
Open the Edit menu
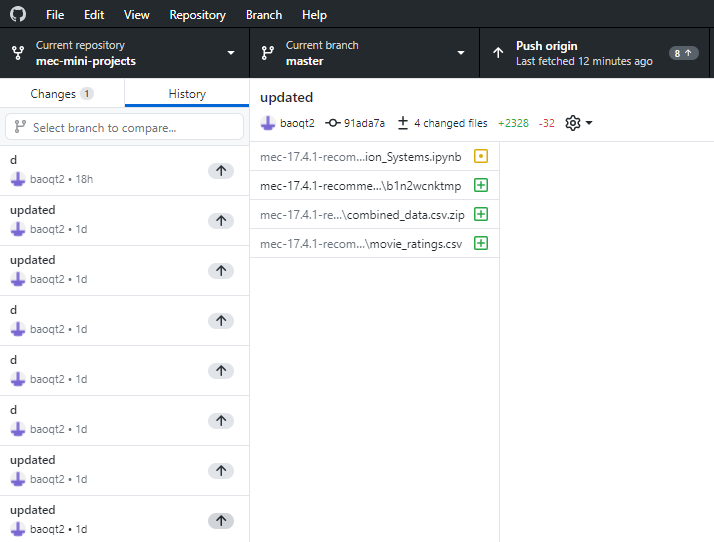(94, 15)
